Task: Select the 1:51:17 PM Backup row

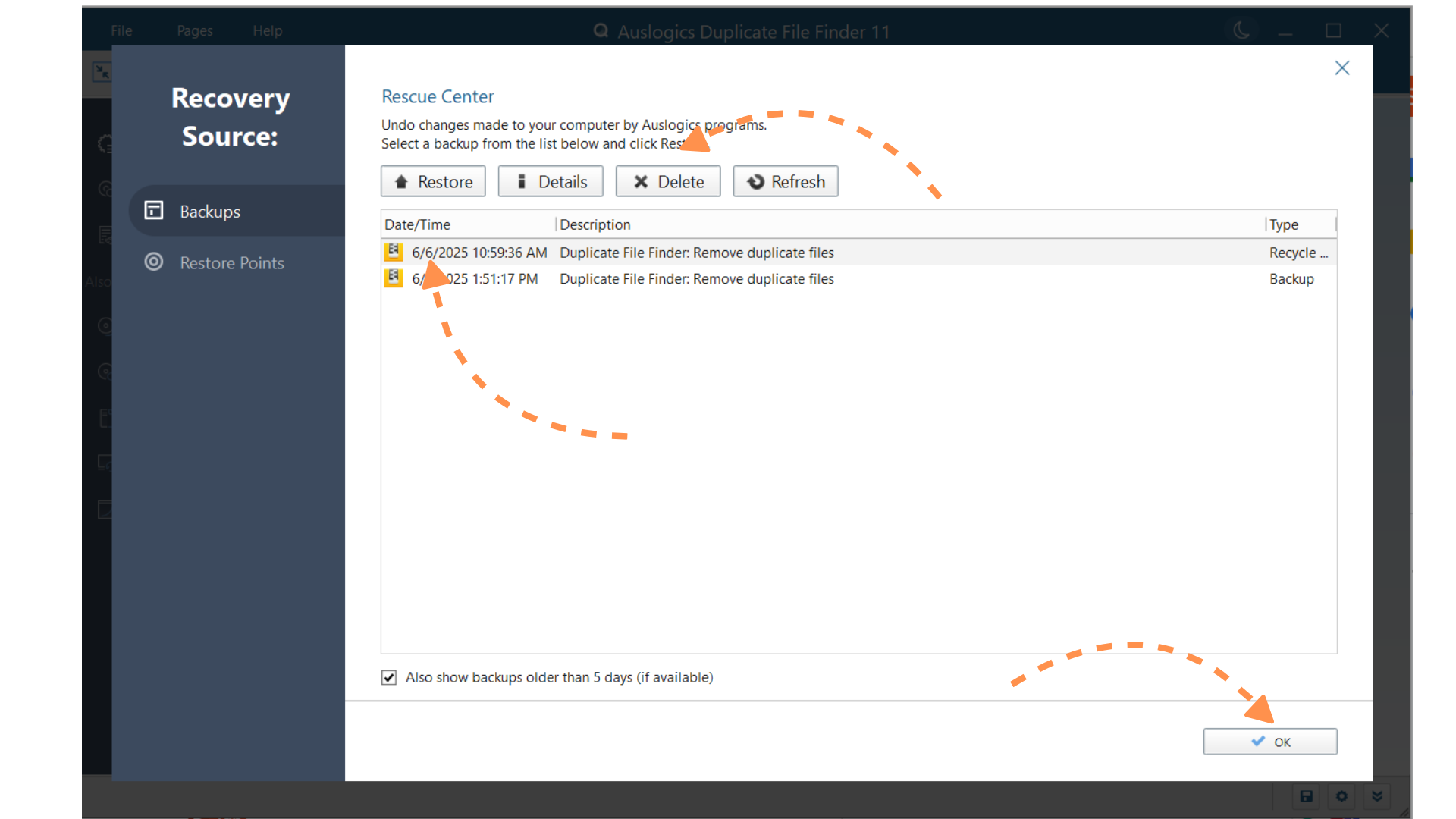Action: coord(696,279)
